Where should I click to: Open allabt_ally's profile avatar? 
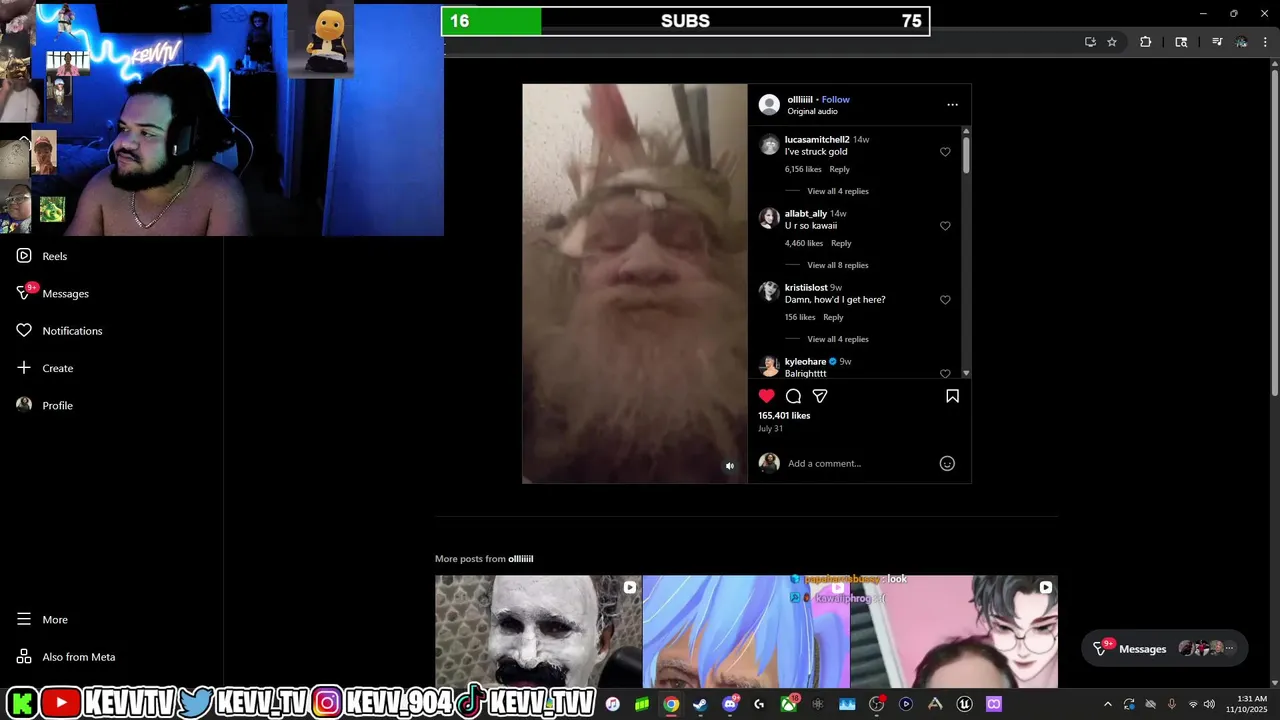(x=769, y=219)
